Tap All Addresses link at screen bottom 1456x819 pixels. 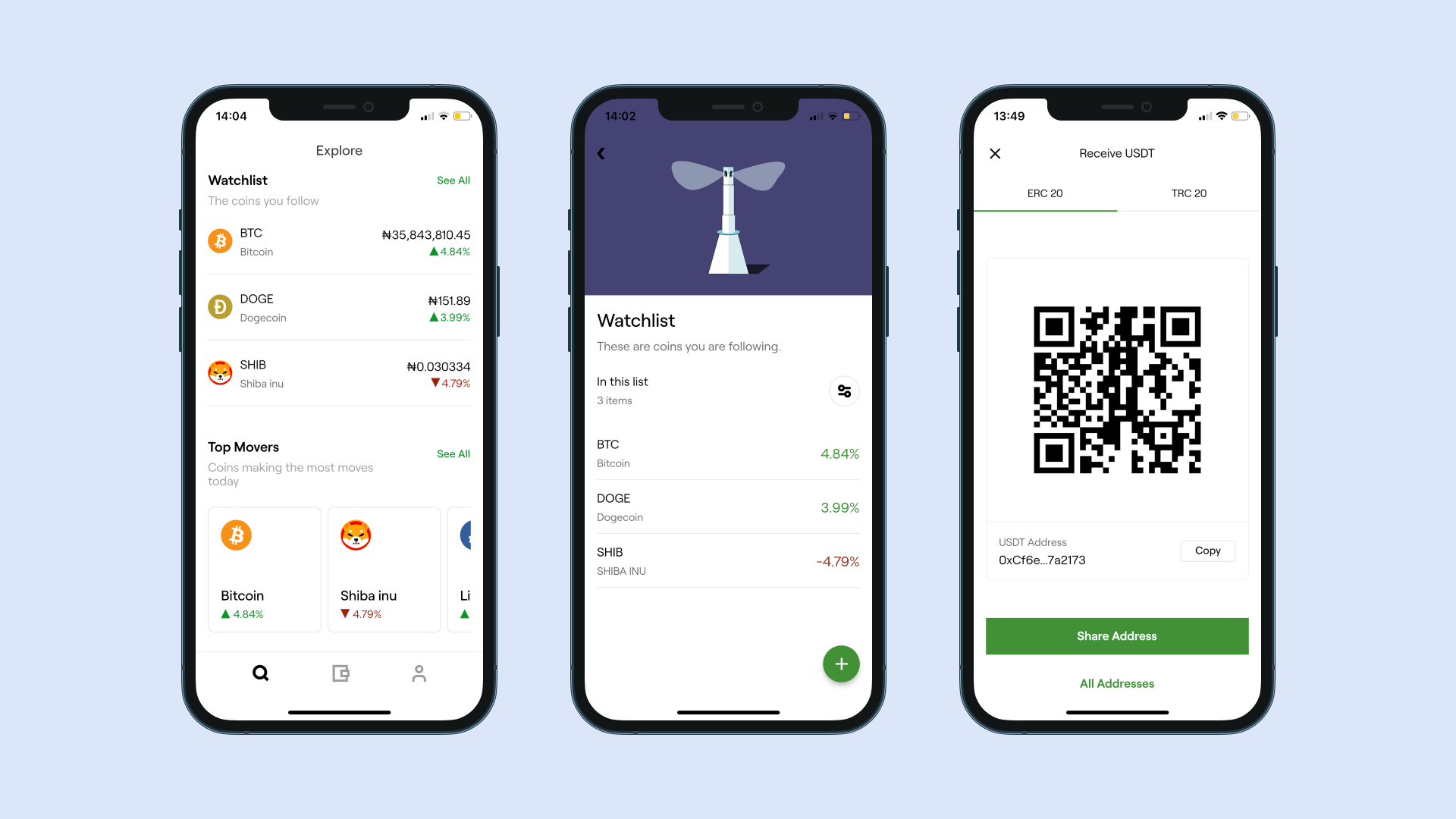tap(1116, 683)
